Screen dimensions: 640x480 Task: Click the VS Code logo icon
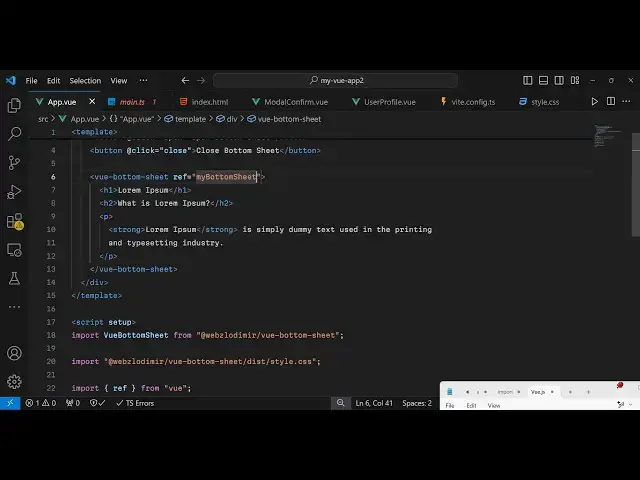click(x=11, y=80)
